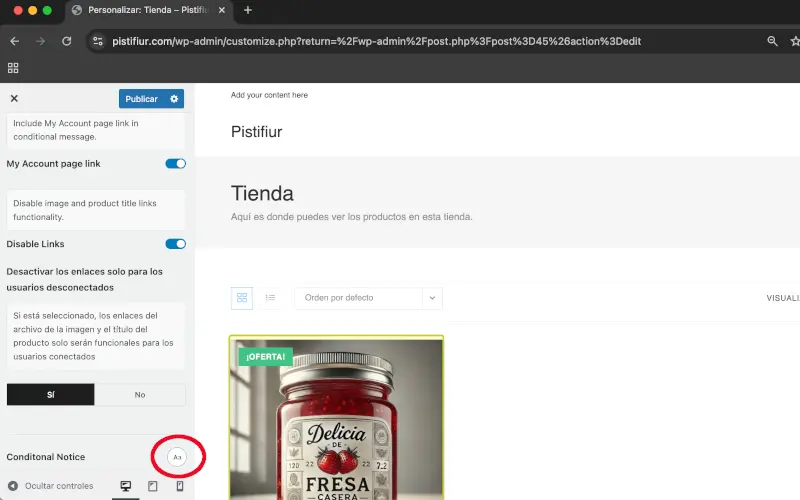Click the Tienda page heading
This screenshot has height=500, width=800.
click(x=262, y=193)
